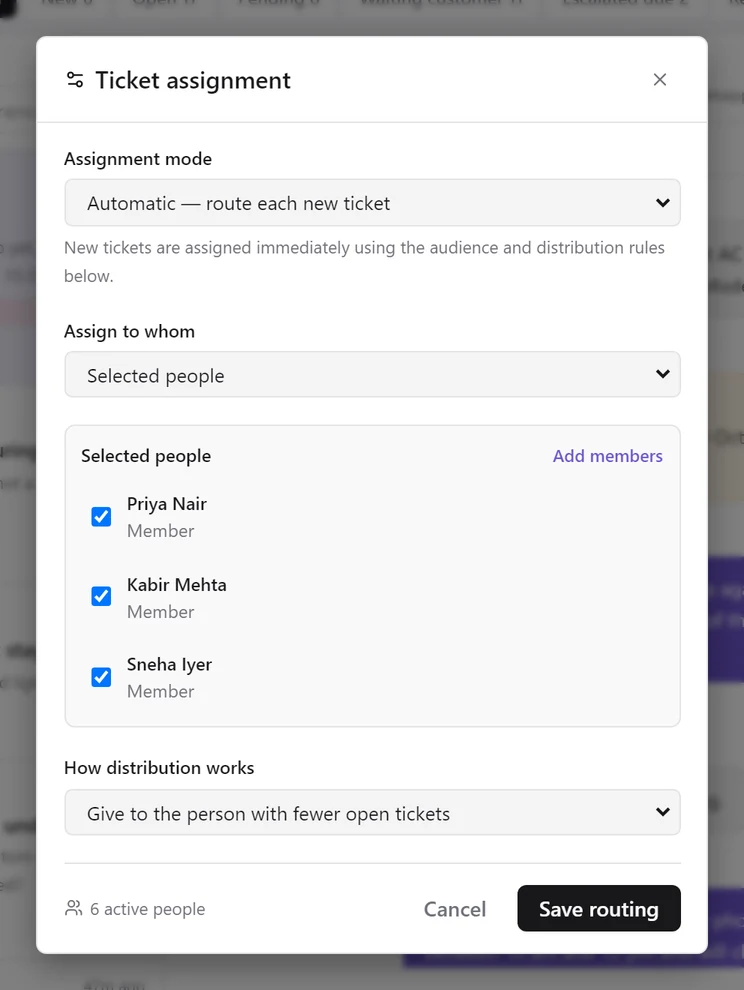The height and width of the screenshot is (990, 744).
Task: Click the 'Selected people' list heading
Action: pos(146,456)
